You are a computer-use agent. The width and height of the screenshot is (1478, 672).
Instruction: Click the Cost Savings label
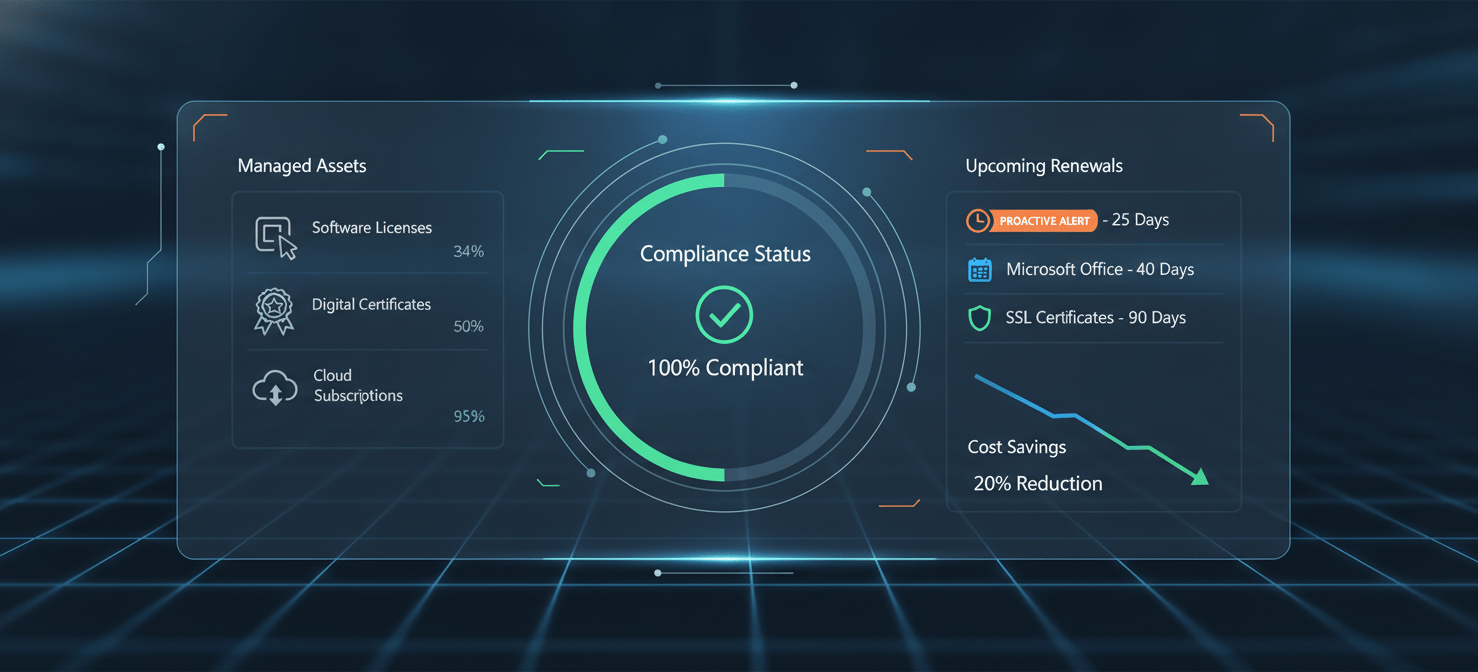click(x=1017, y=447)
